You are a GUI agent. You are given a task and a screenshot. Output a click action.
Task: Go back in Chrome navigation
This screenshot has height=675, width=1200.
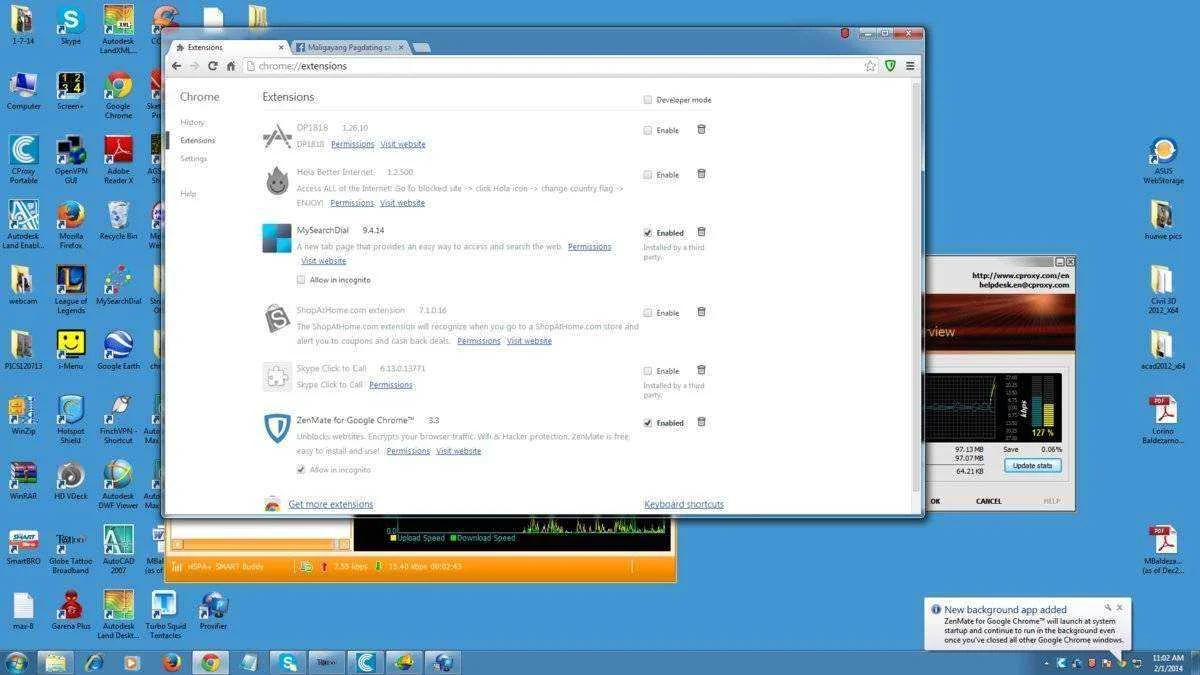click(x=177, y=66)
